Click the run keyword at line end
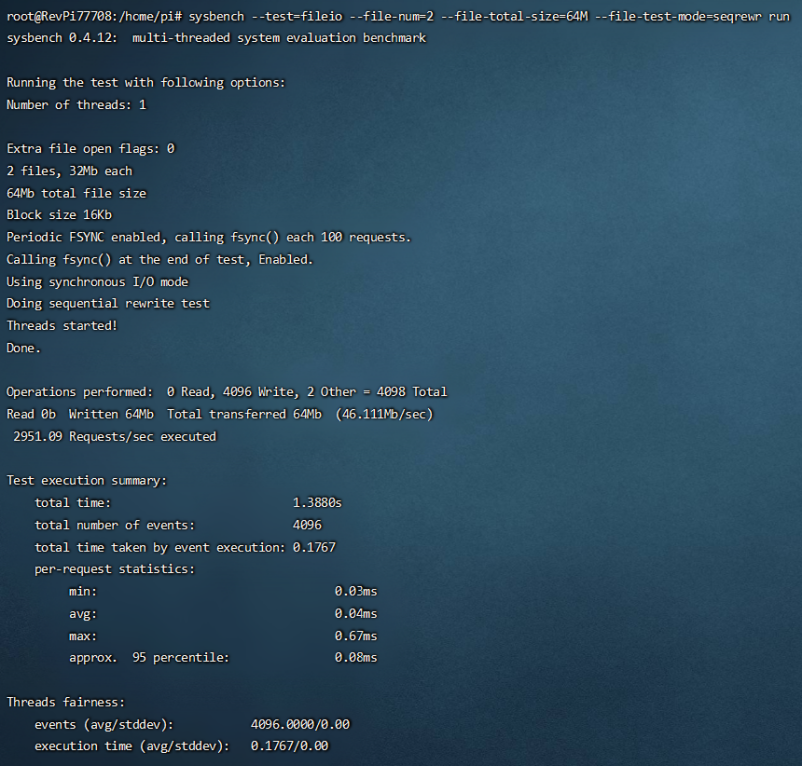 pyautogui.click(x=779, y=16)
